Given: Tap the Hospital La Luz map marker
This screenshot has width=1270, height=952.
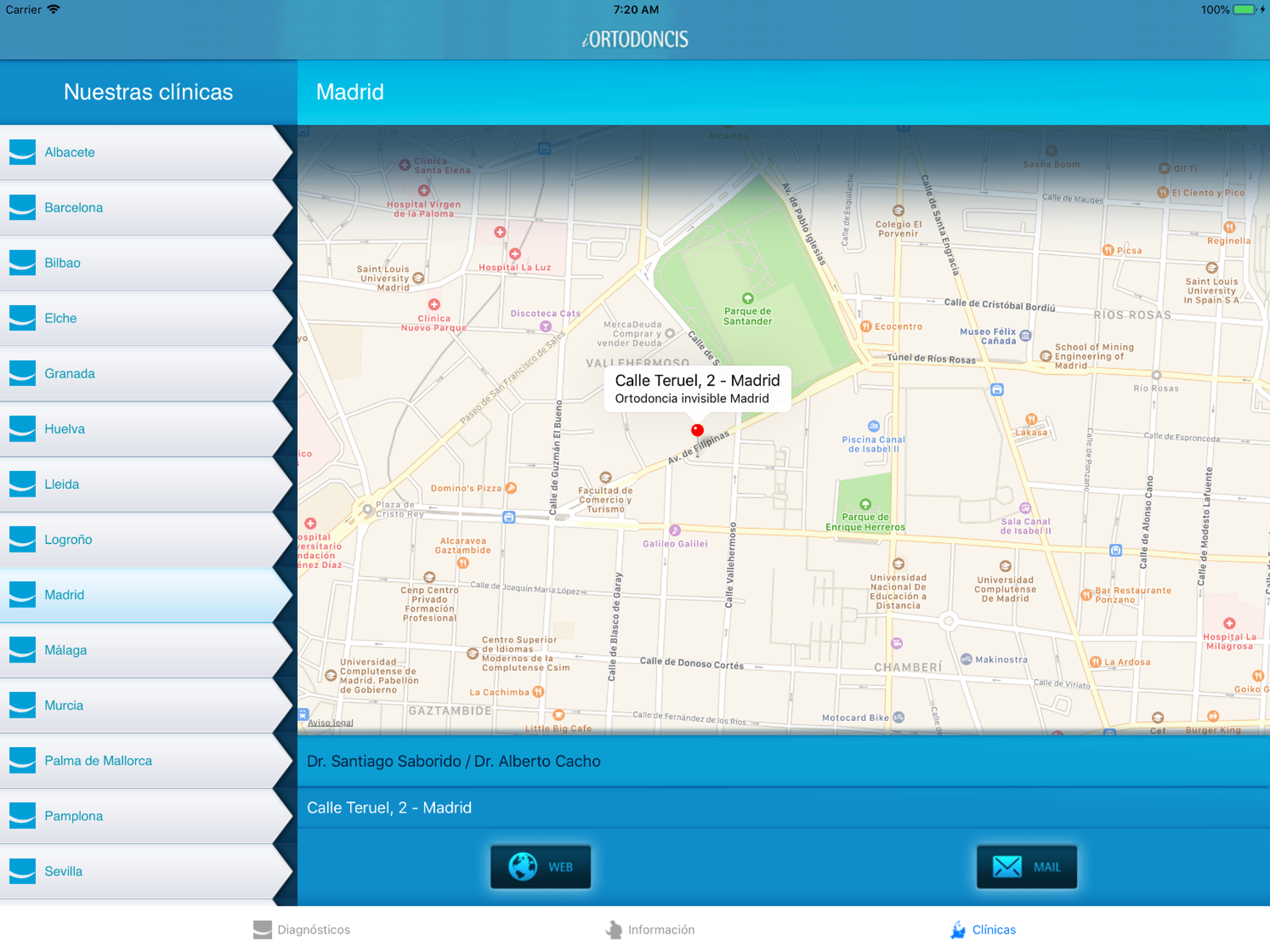Looking at the screenshot, I should (x=515, y=254).
